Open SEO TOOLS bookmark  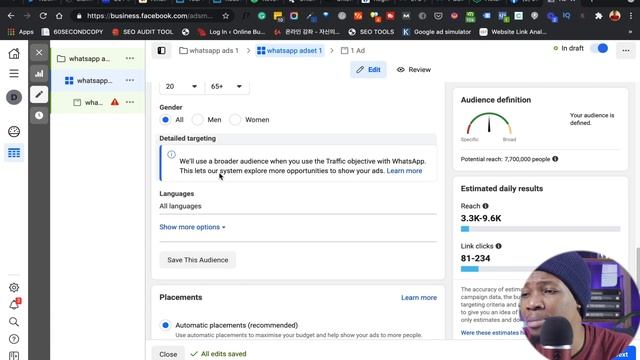click(x=371, y=32)
